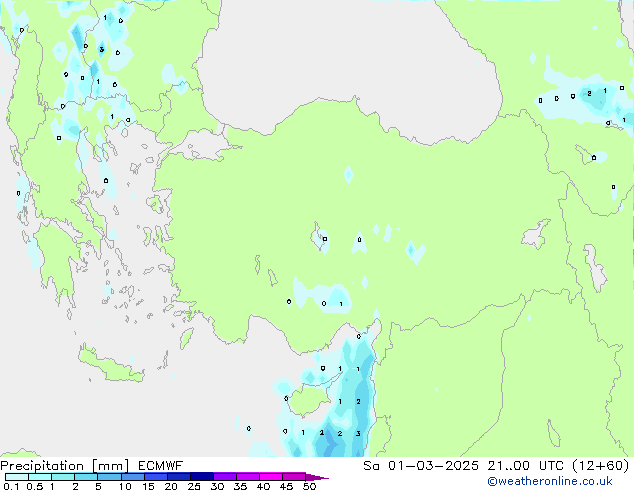The image size is (634, 490).
Task: Click the '0.5' legend scale label
Action: coord(34,486)
